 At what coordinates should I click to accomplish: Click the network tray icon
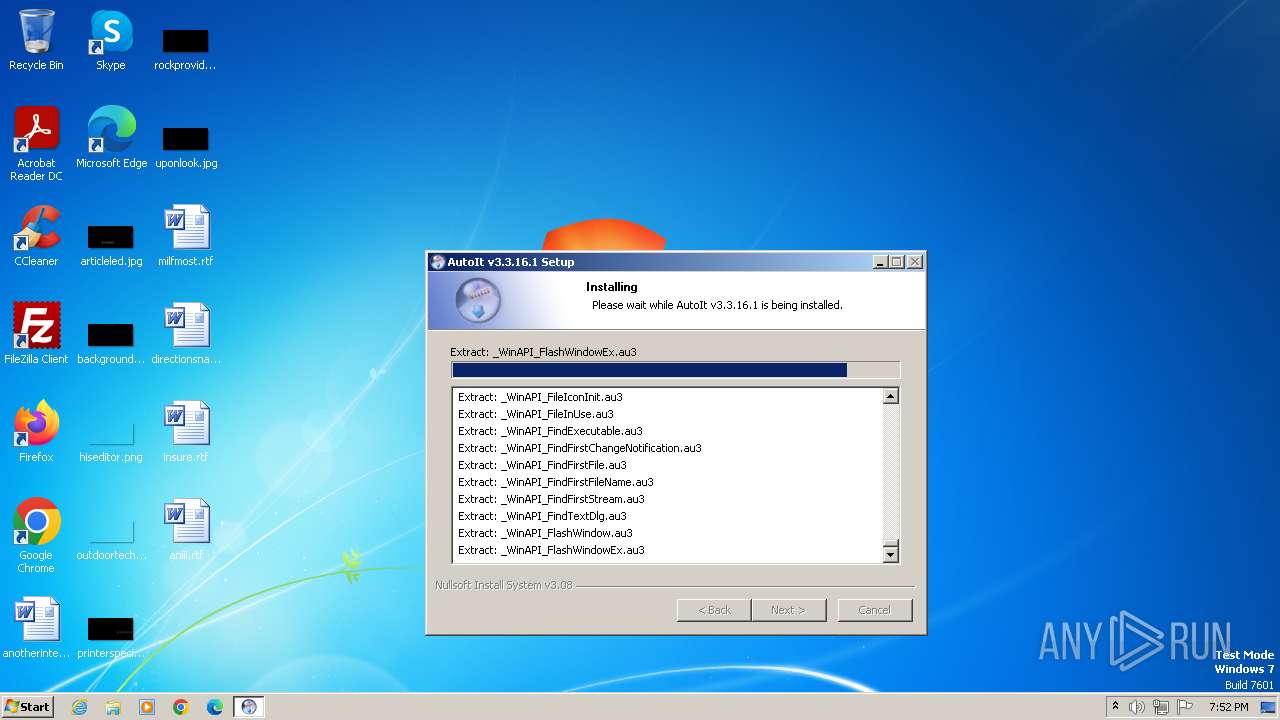tap(1161, 707)
